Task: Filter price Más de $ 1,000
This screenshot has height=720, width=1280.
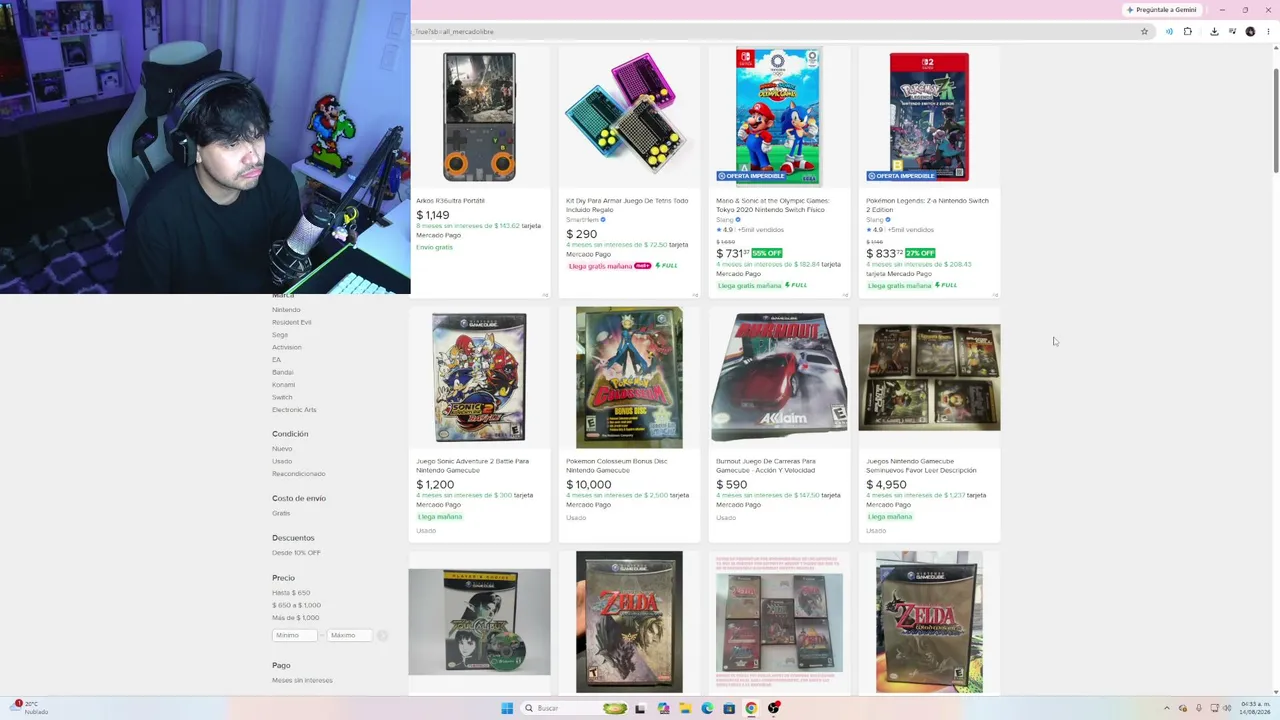Action: [x=296, y=618]
